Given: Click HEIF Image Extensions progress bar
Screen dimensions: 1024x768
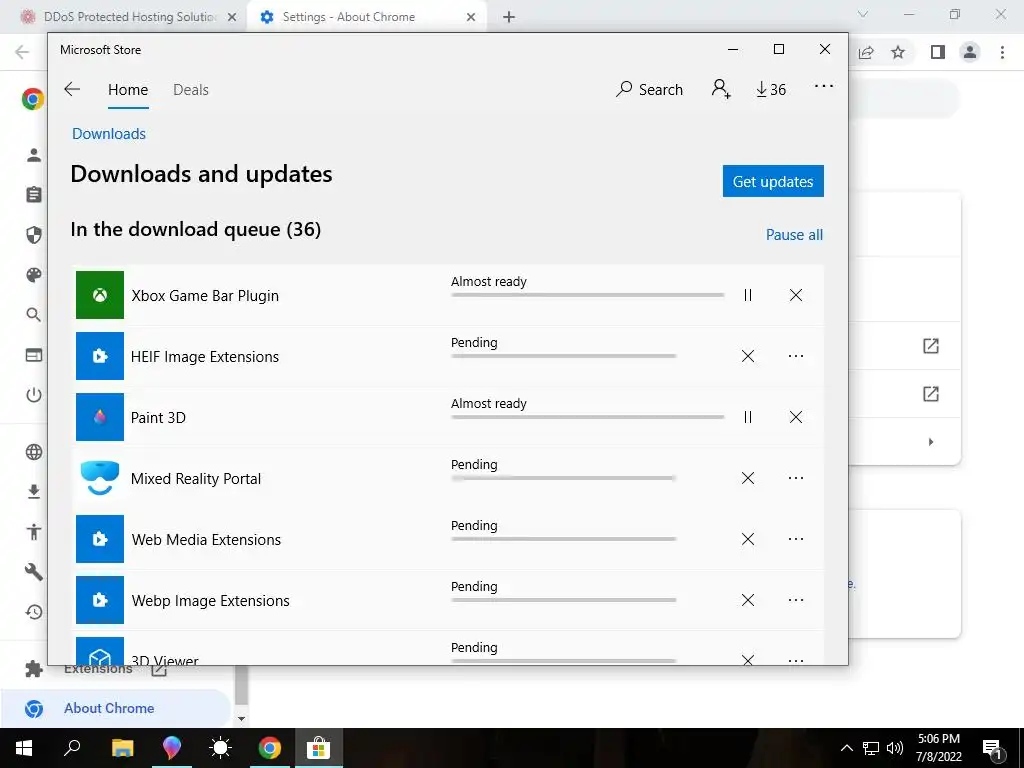Looking at the screenshot, I should (563, 356).
